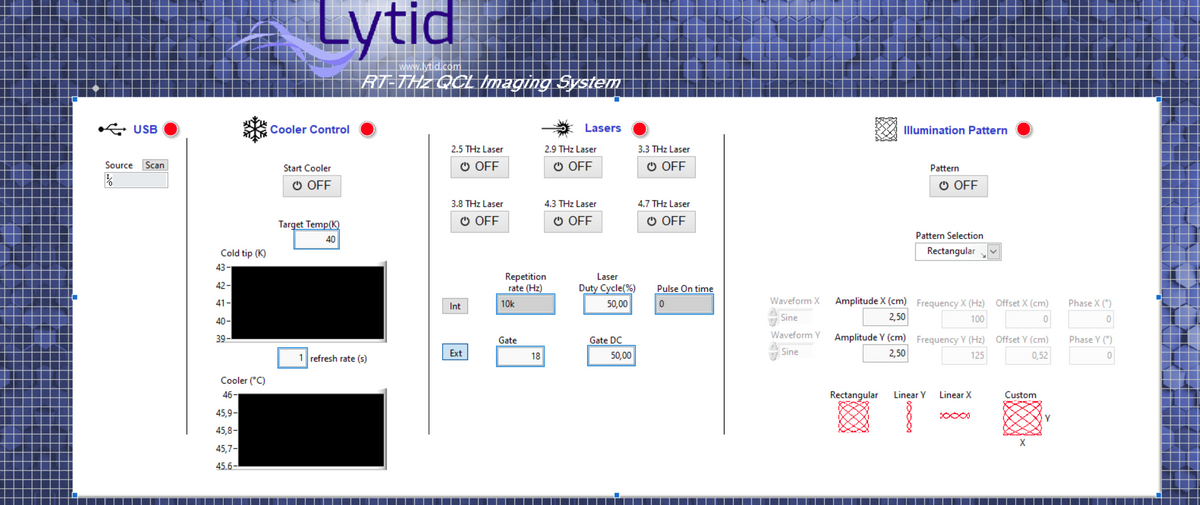The image size is (1200, 505).
Task: Enable the 4.7 THz Laser
Action: [x=667, y=221]
